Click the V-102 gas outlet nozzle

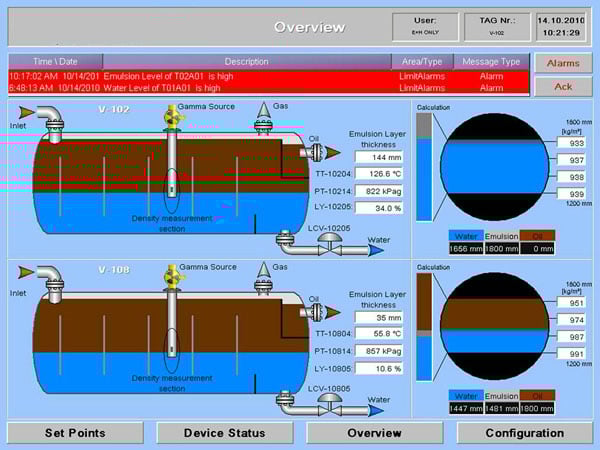point(262,114)
